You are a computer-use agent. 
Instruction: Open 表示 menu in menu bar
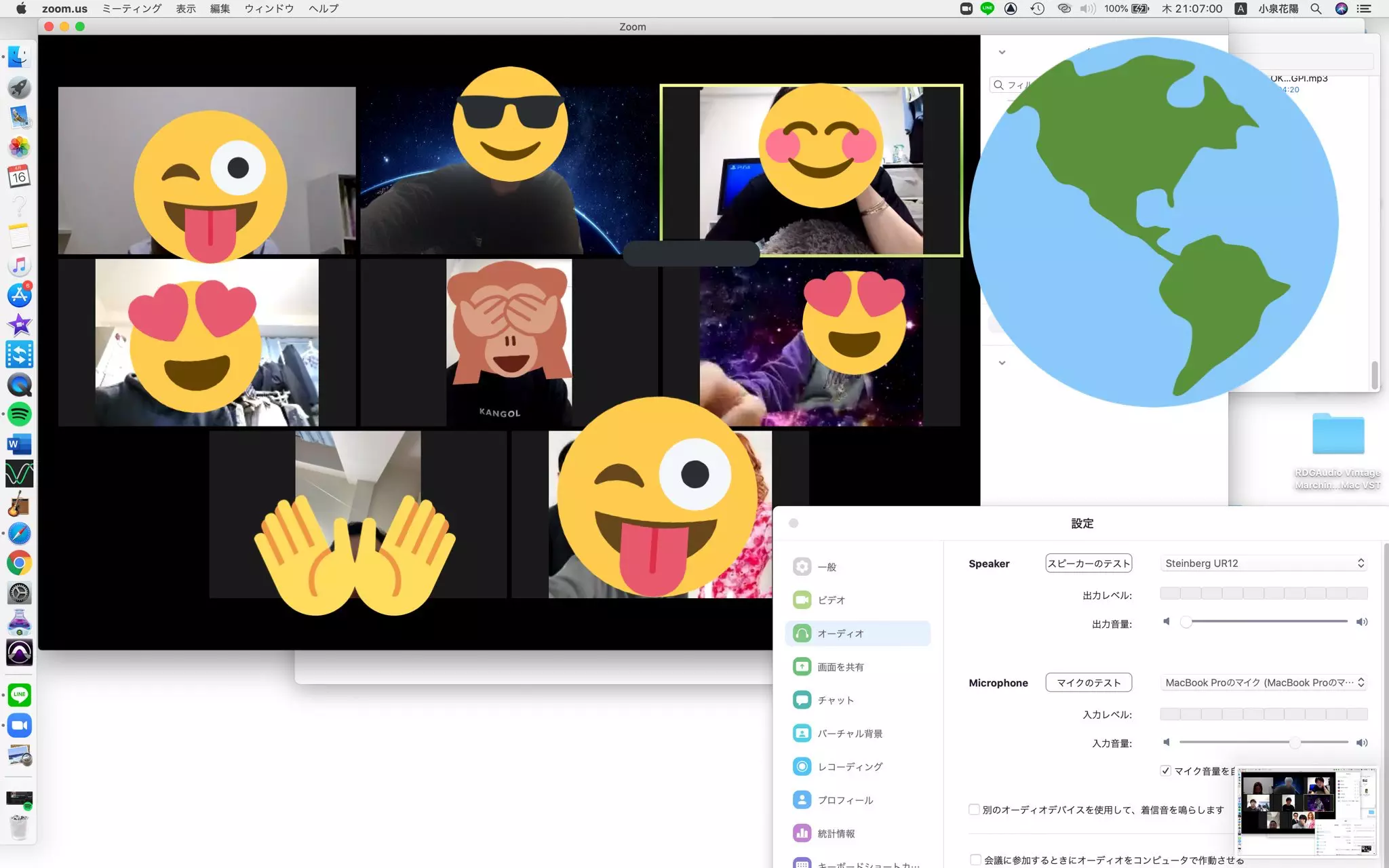click(186, 9)
